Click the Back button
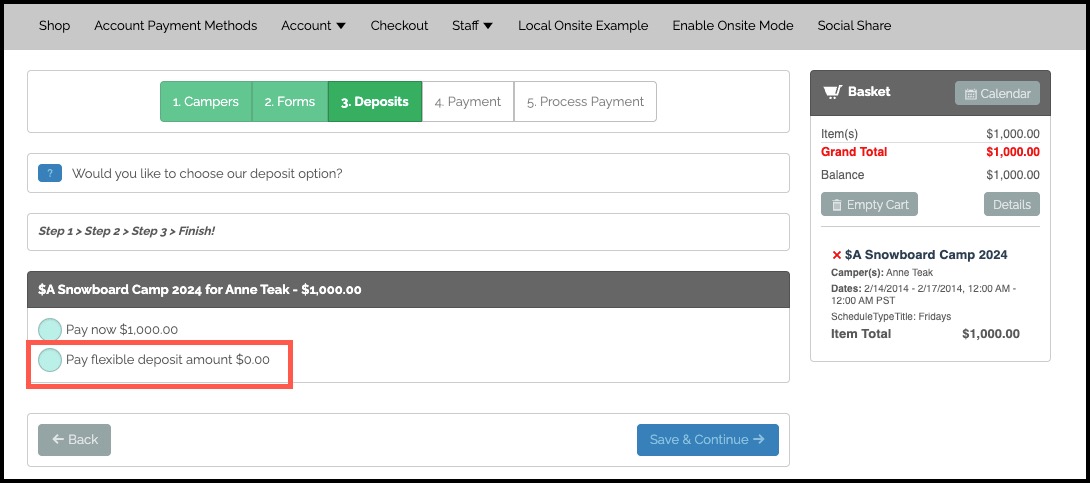Image resolution: width=1090 pixels, height=483 pixels. tap(74, 440)
